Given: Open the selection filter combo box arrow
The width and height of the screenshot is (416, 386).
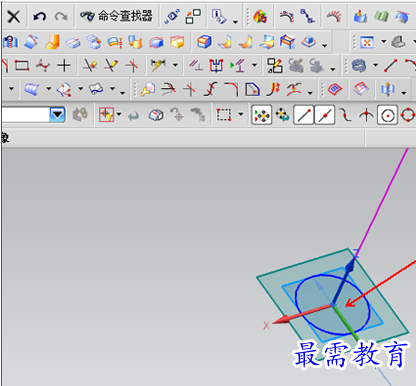Looking at the screenshot, I should pyautogui.click(x=57, y=115).
